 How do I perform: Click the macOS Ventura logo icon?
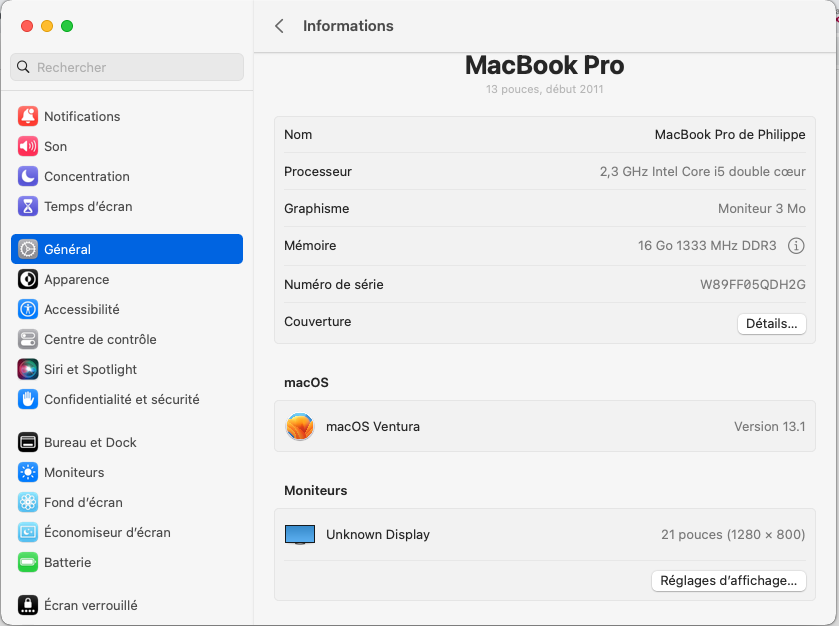click(300, 426)
